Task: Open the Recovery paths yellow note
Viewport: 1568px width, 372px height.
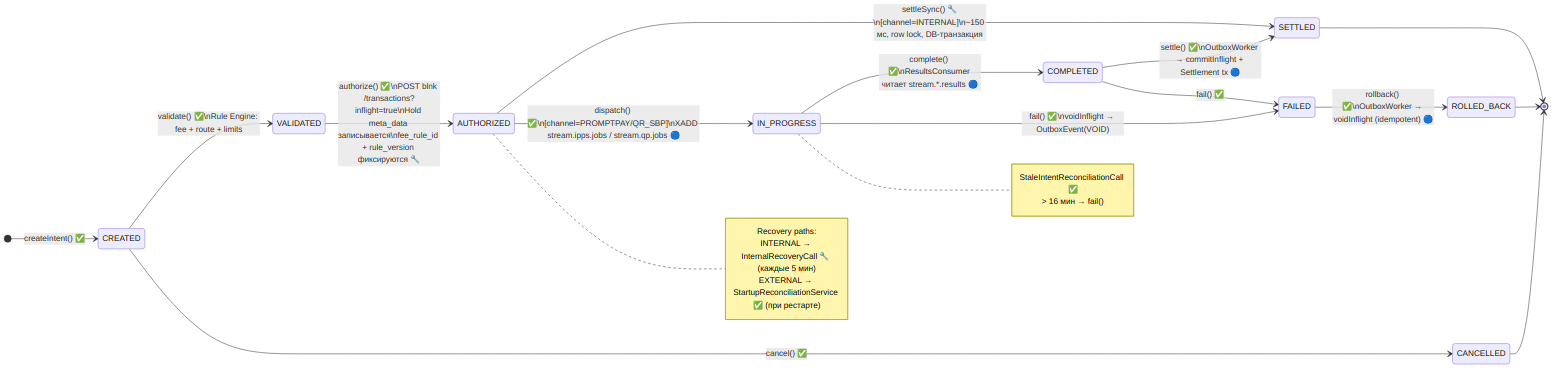Action: [786, 268]
